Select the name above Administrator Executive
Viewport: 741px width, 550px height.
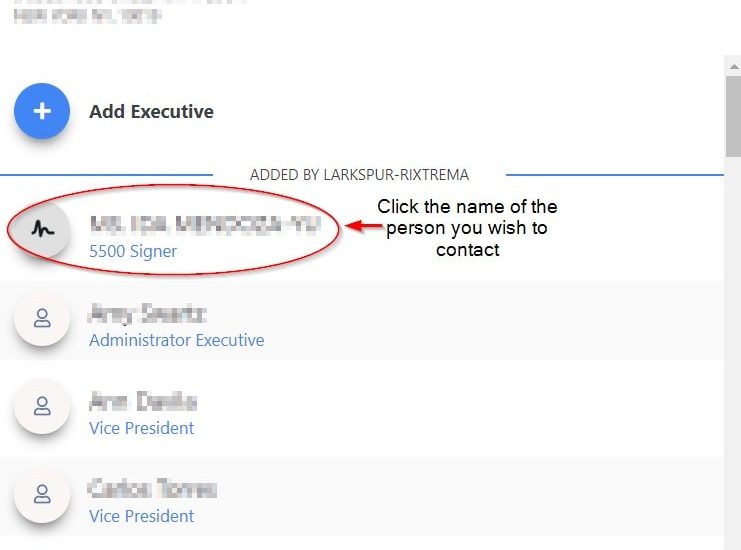pyautogui.click(x=147, y=315)
